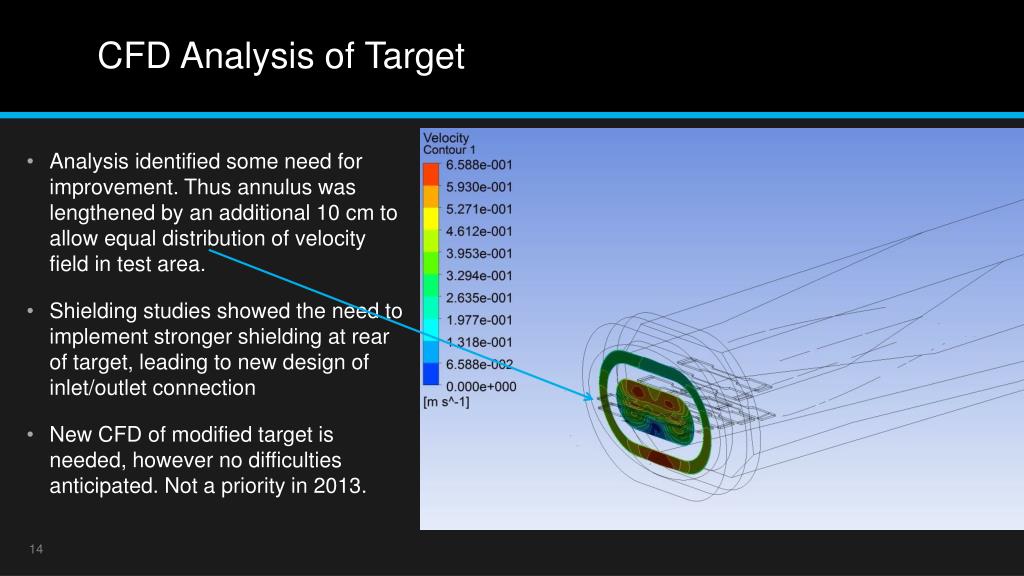Click the velocity contour cross-section in the CFD image
The image size is (1024, 576).
(654, 412)
